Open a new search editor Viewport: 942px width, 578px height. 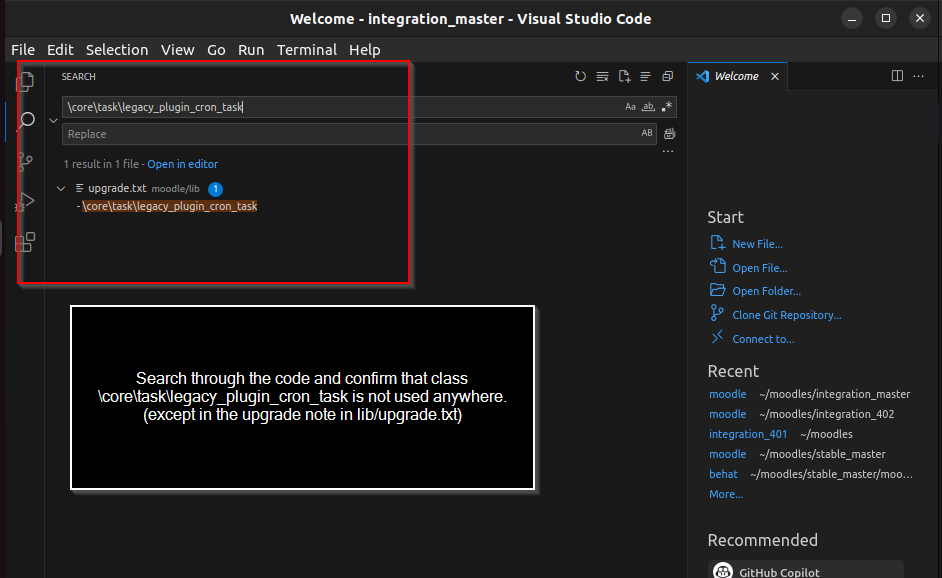pos(624,76)
